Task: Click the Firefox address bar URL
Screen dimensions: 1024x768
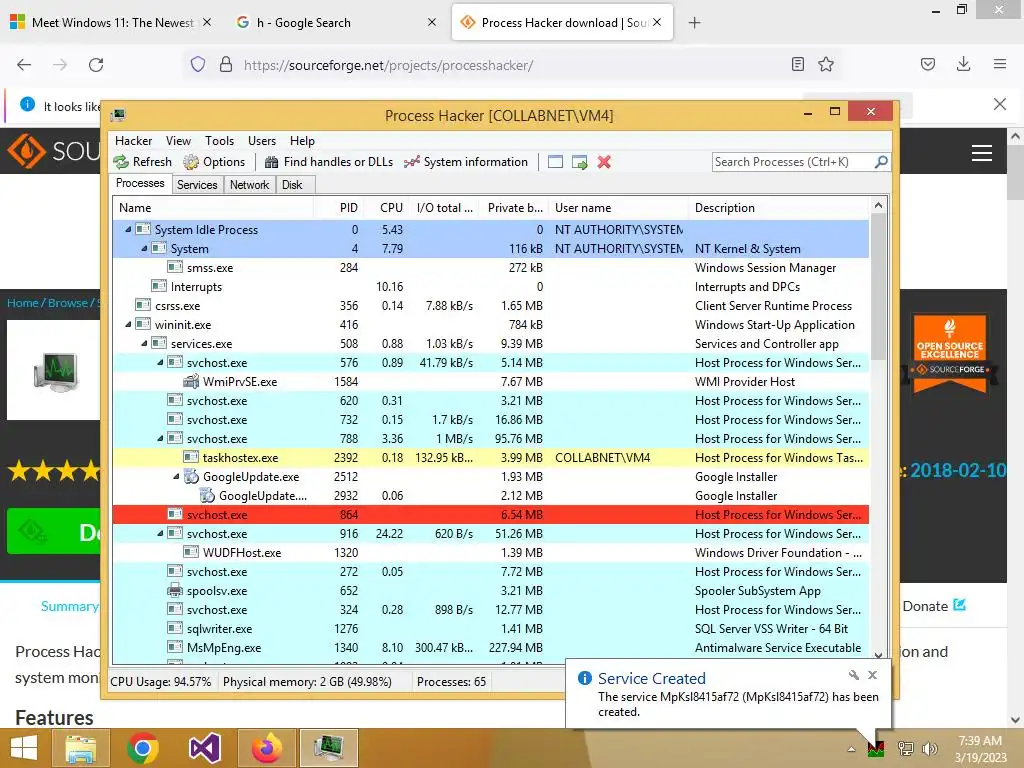Action: coord(388,65)
